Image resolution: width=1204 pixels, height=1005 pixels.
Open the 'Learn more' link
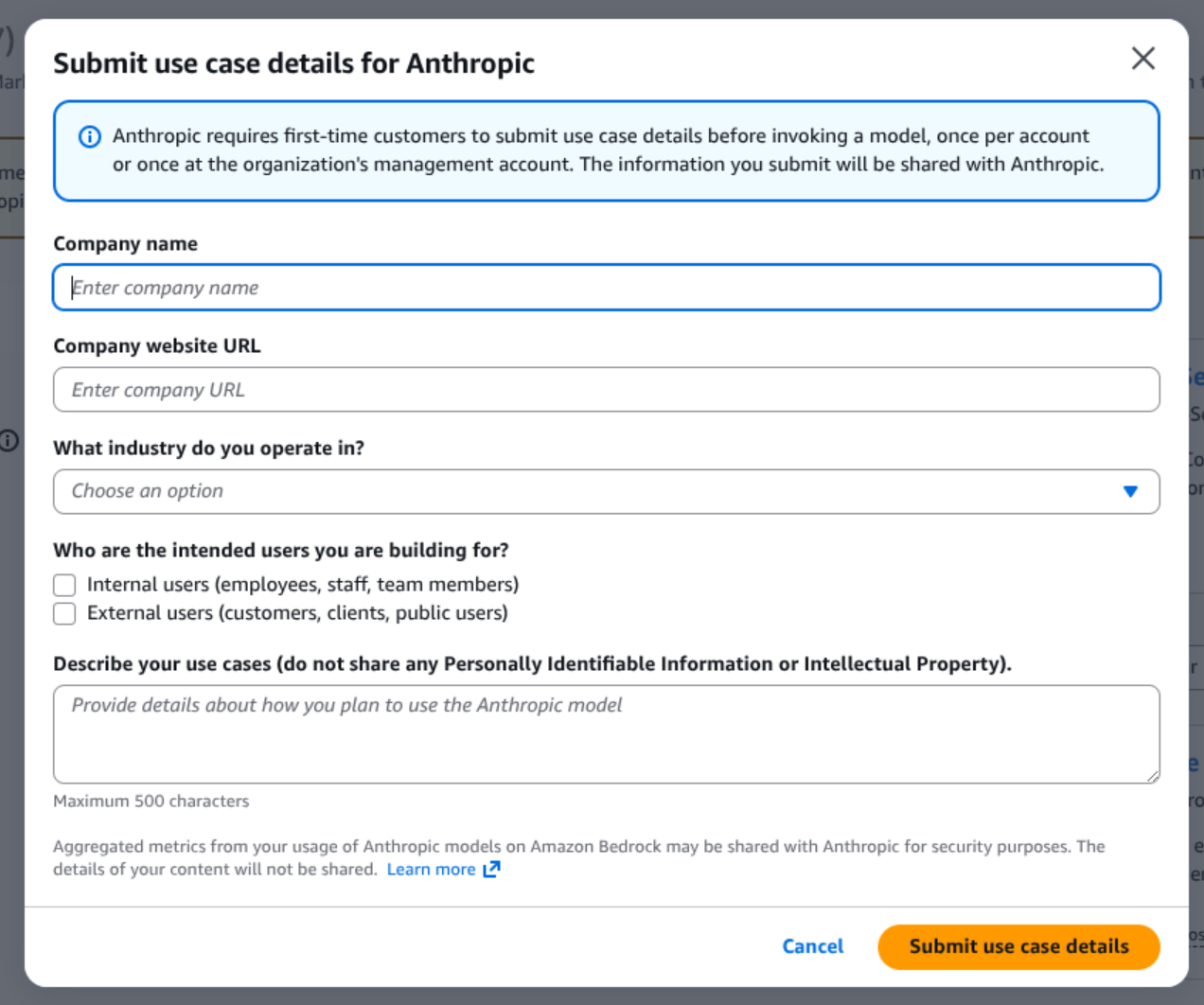[432, 869]
